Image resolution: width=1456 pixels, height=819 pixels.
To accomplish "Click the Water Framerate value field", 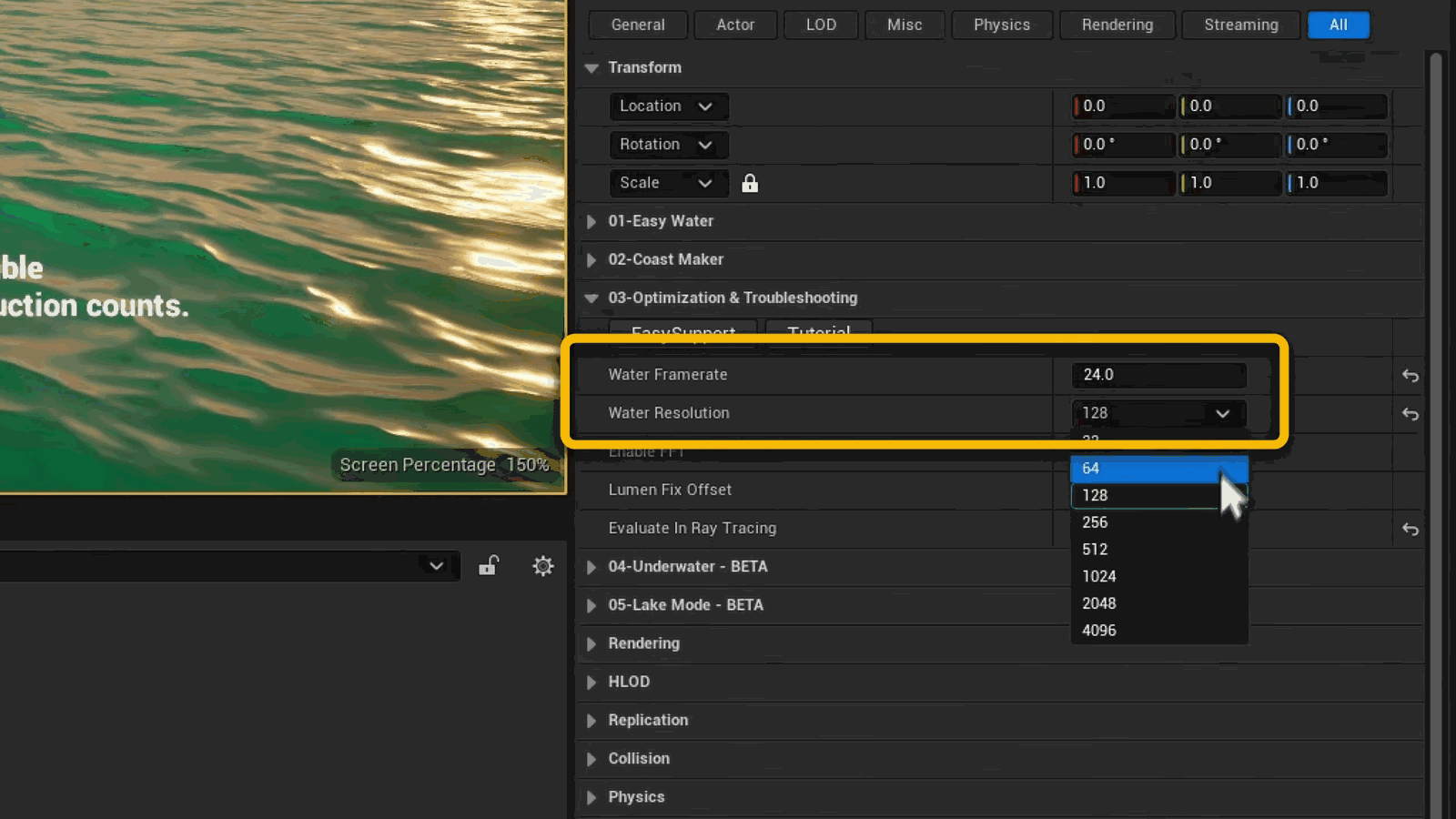I will coord(1158,375).
